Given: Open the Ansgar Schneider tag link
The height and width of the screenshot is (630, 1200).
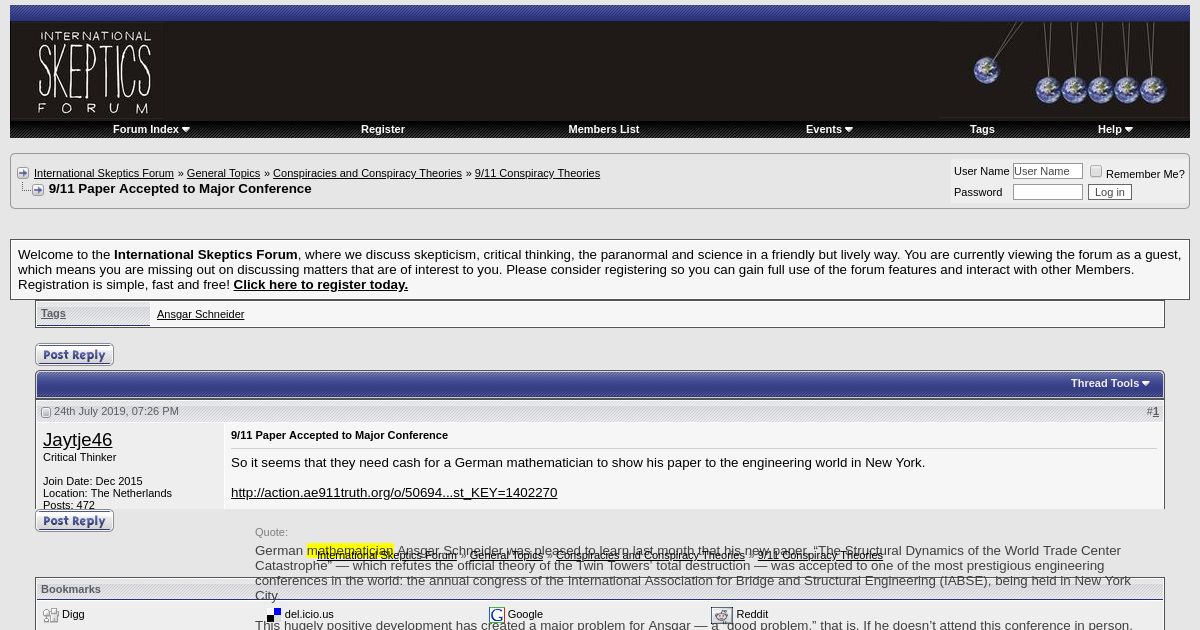Looking at the screenshot, I should [200, 314].
